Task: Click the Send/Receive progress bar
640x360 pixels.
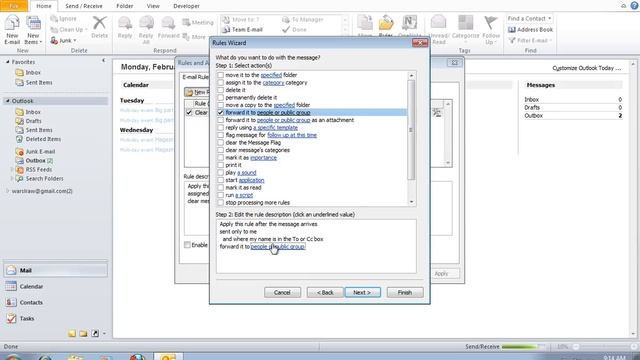Action: tap(522, 347)
